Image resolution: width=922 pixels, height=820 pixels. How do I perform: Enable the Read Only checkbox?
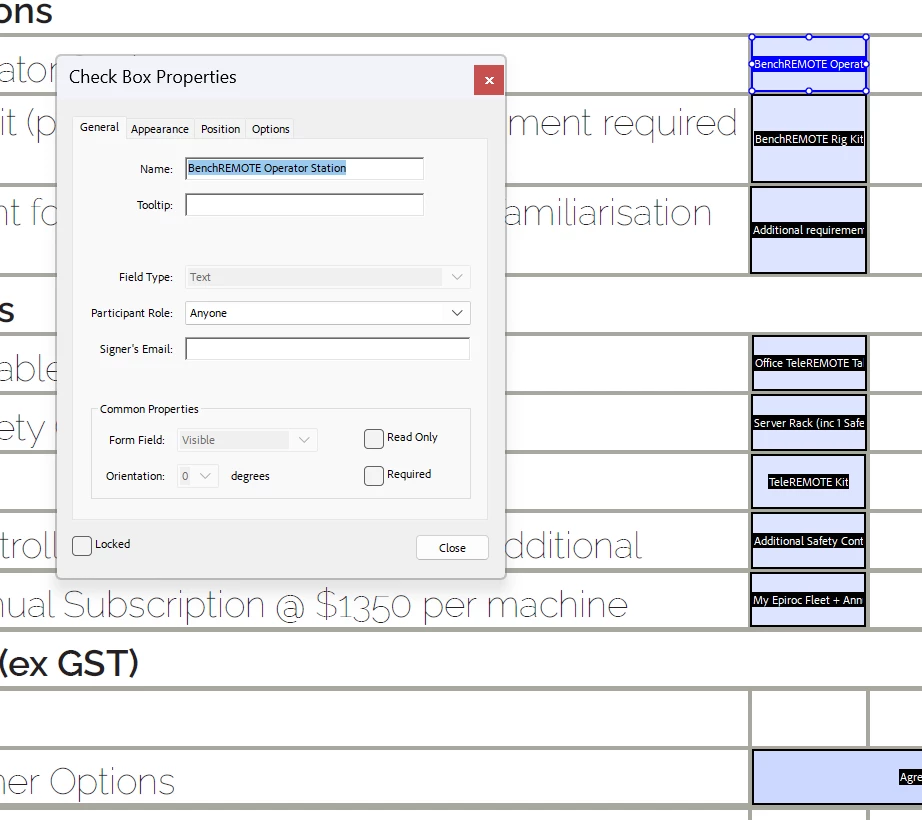tap(373, 439)
